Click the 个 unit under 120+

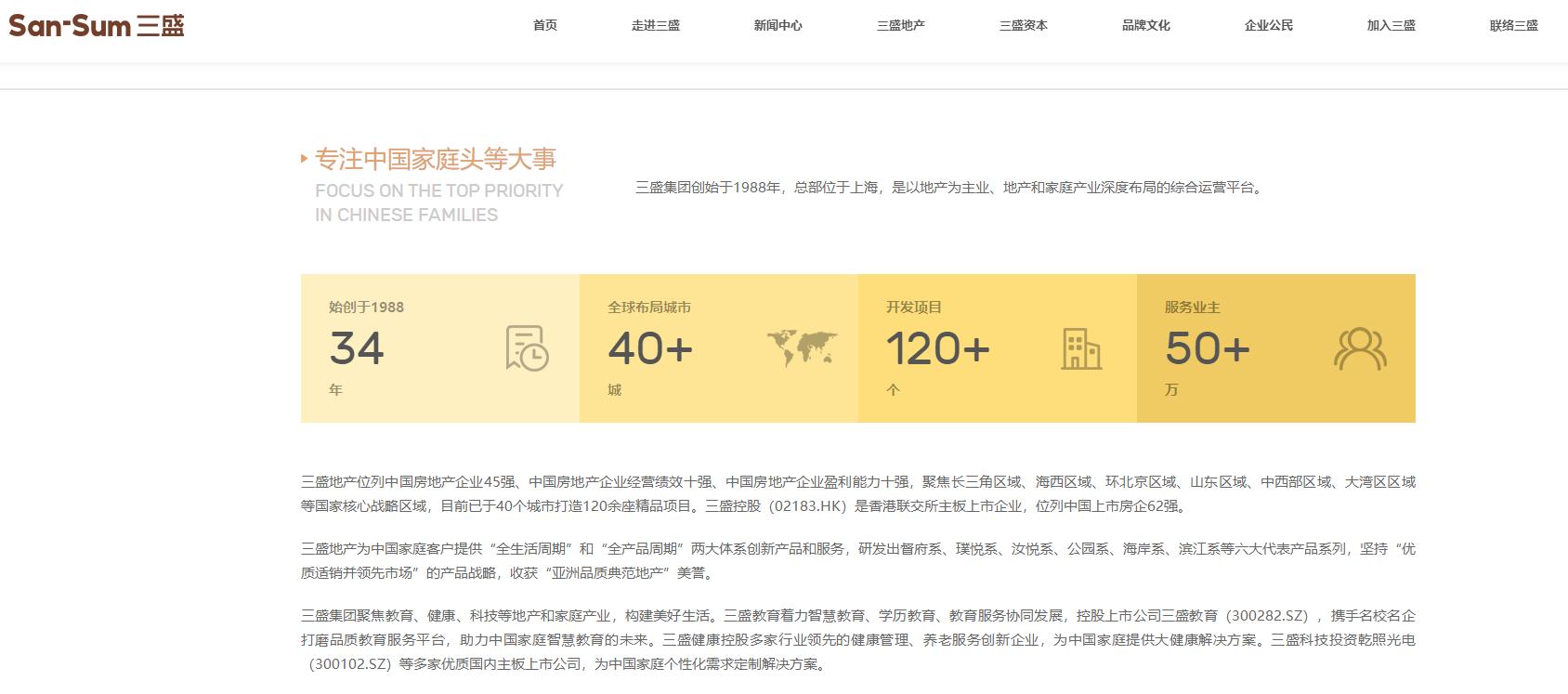pyautogui.click(x=893, y=390)
